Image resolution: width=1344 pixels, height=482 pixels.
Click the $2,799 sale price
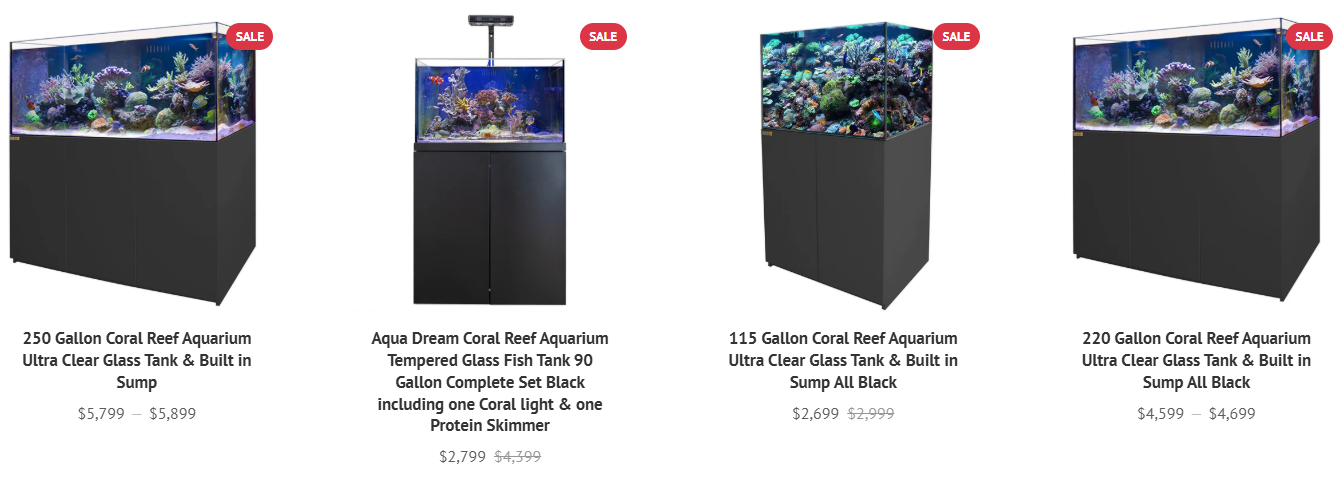coord(462,457)
